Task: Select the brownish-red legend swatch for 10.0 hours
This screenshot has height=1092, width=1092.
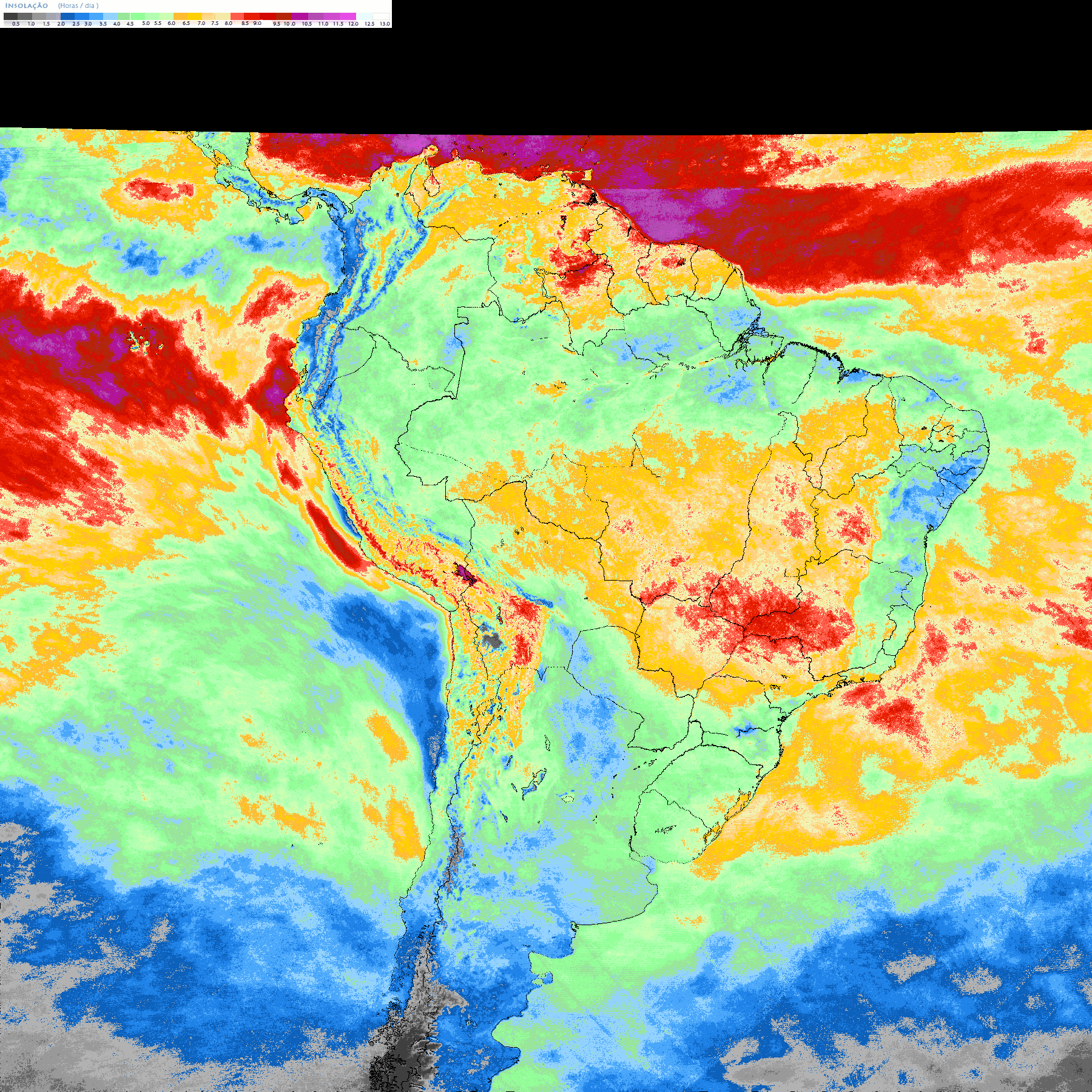Action: tap(284, 16)
